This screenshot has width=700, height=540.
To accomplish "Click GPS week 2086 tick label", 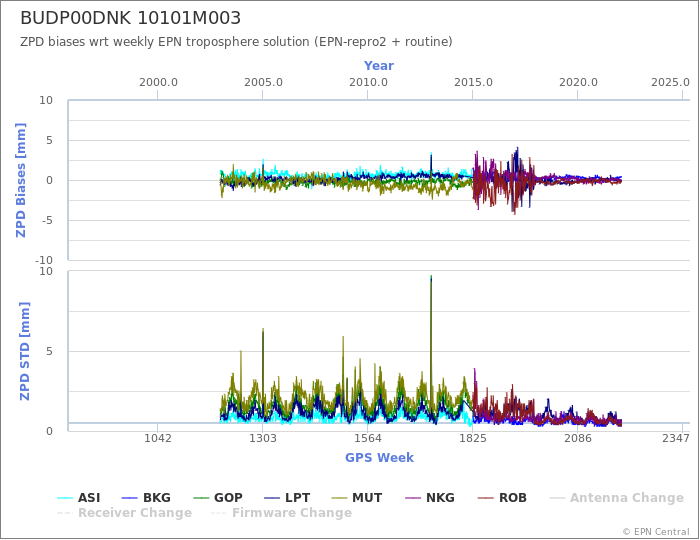I will coord(578,438).
